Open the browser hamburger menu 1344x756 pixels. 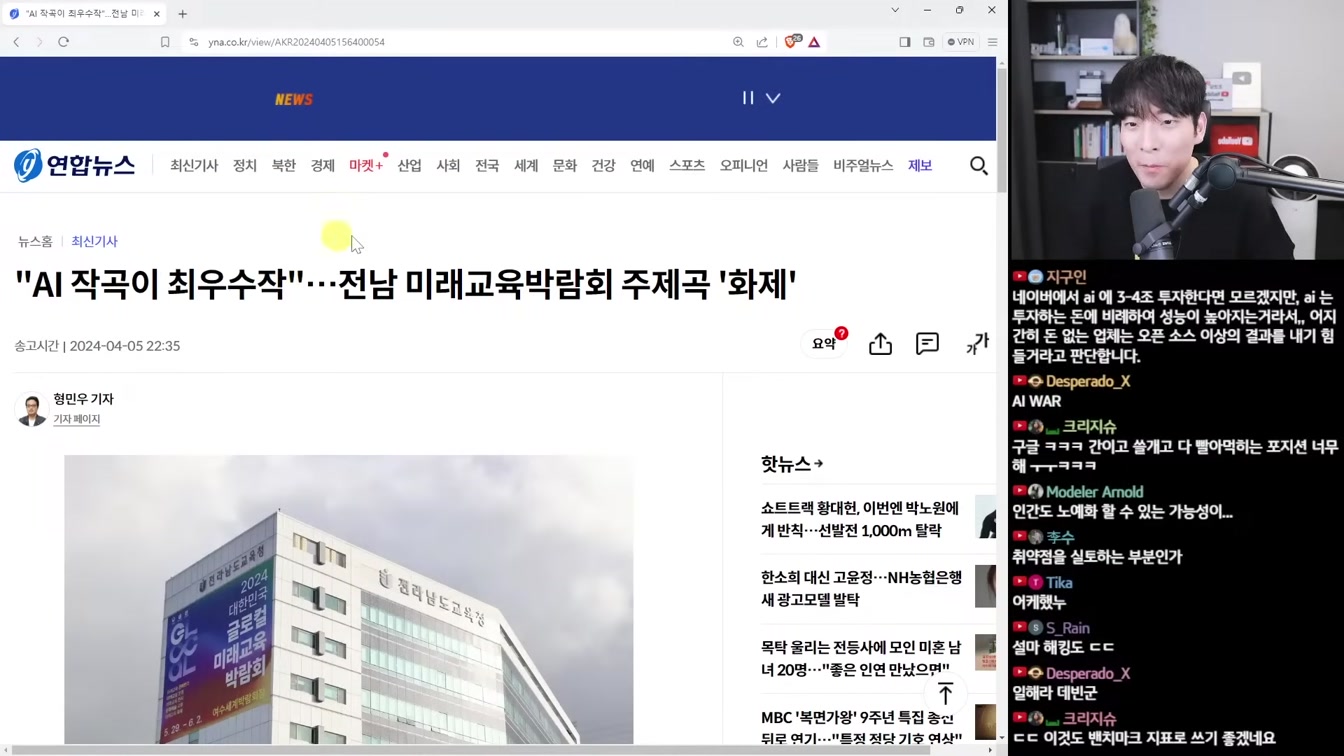coord(992,42)
